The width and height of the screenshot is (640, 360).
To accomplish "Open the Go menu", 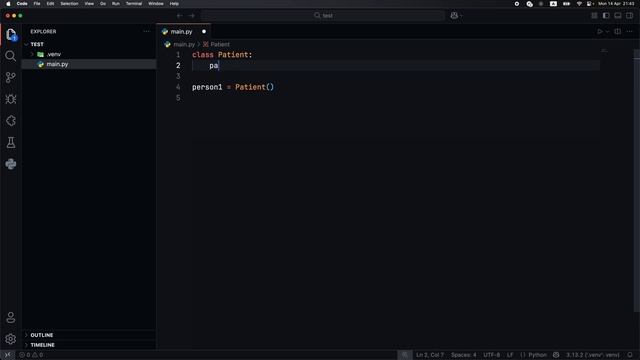I will 103,4.
